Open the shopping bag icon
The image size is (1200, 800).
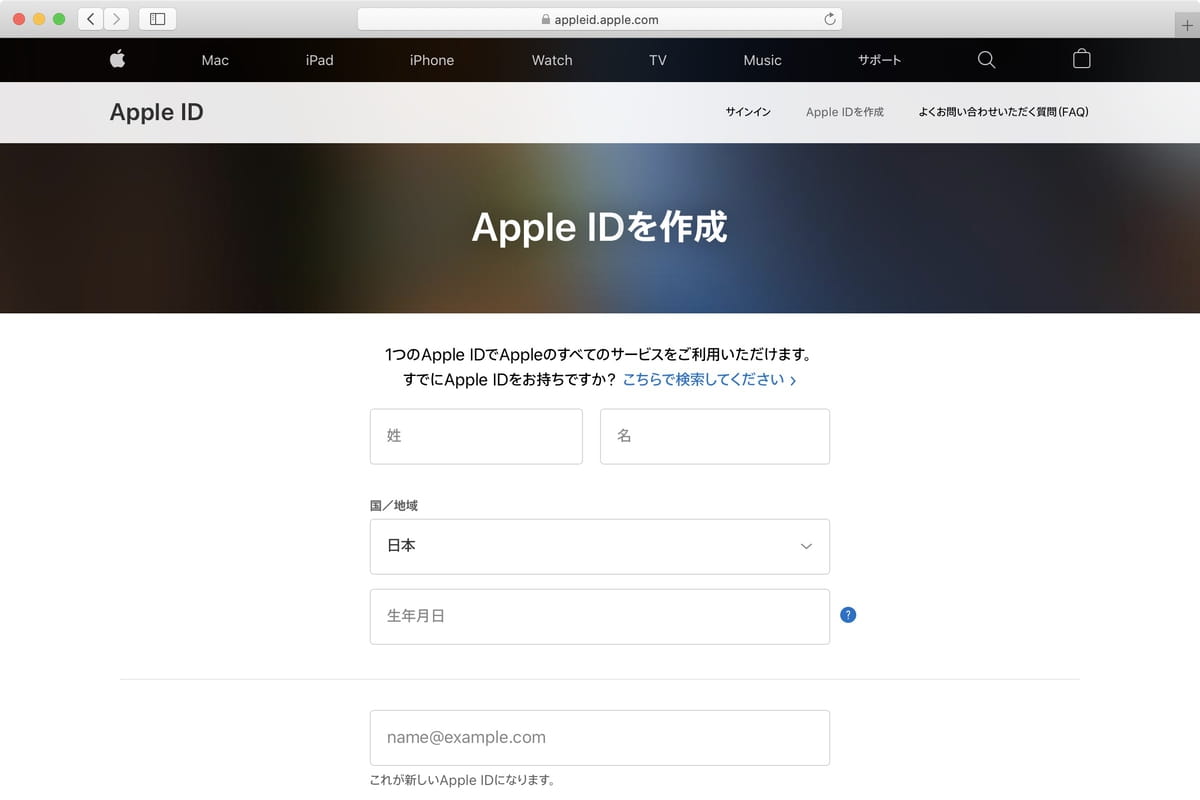1081,59
